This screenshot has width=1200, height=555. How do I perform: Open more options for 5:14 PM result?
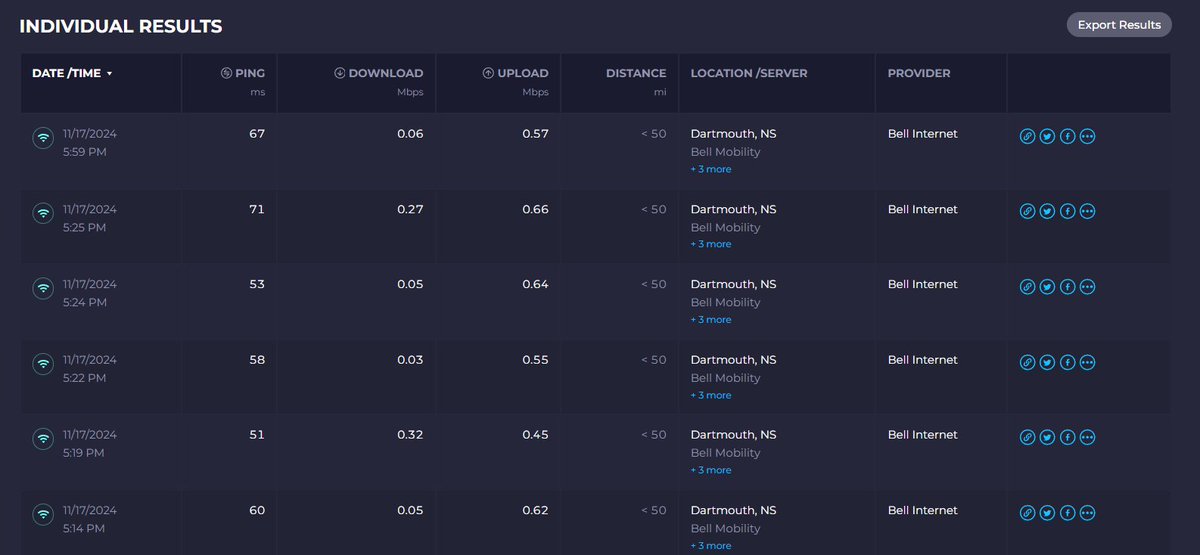pos(1088,513)
